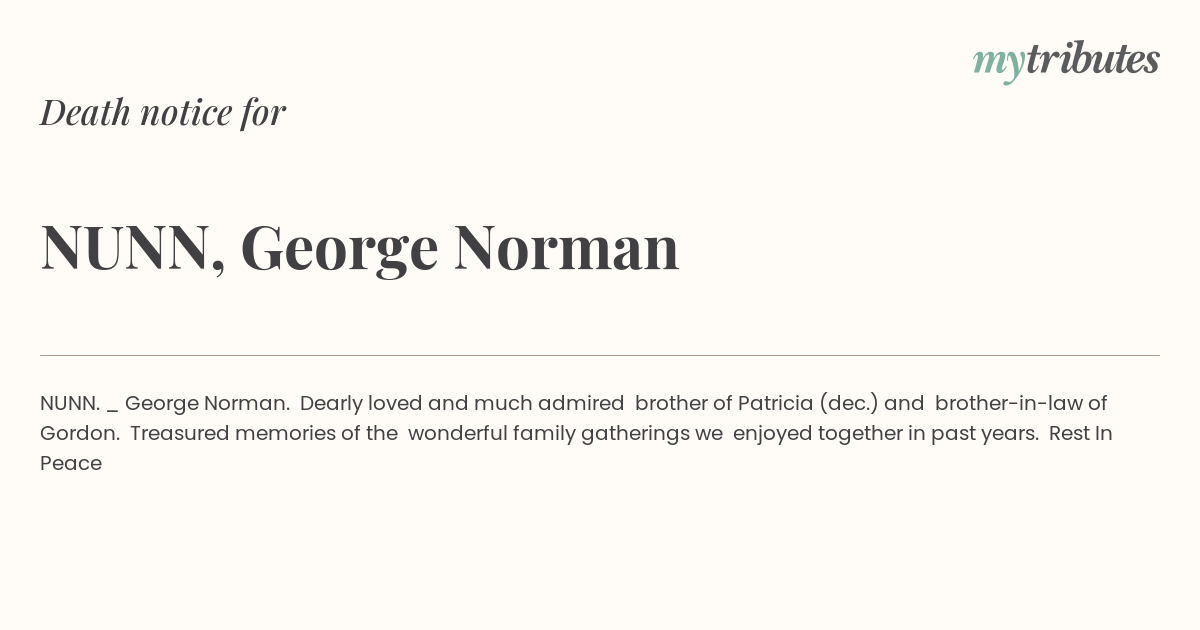Click the mytributes logo
1200x630 pixels.
1066,61
